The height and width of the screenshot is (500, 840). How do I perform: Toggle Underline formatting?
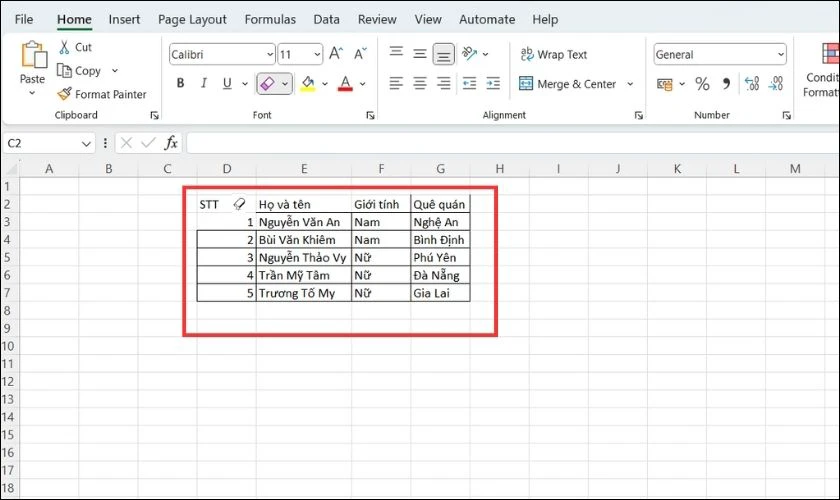pyautogui.click(x=227, y=83)
